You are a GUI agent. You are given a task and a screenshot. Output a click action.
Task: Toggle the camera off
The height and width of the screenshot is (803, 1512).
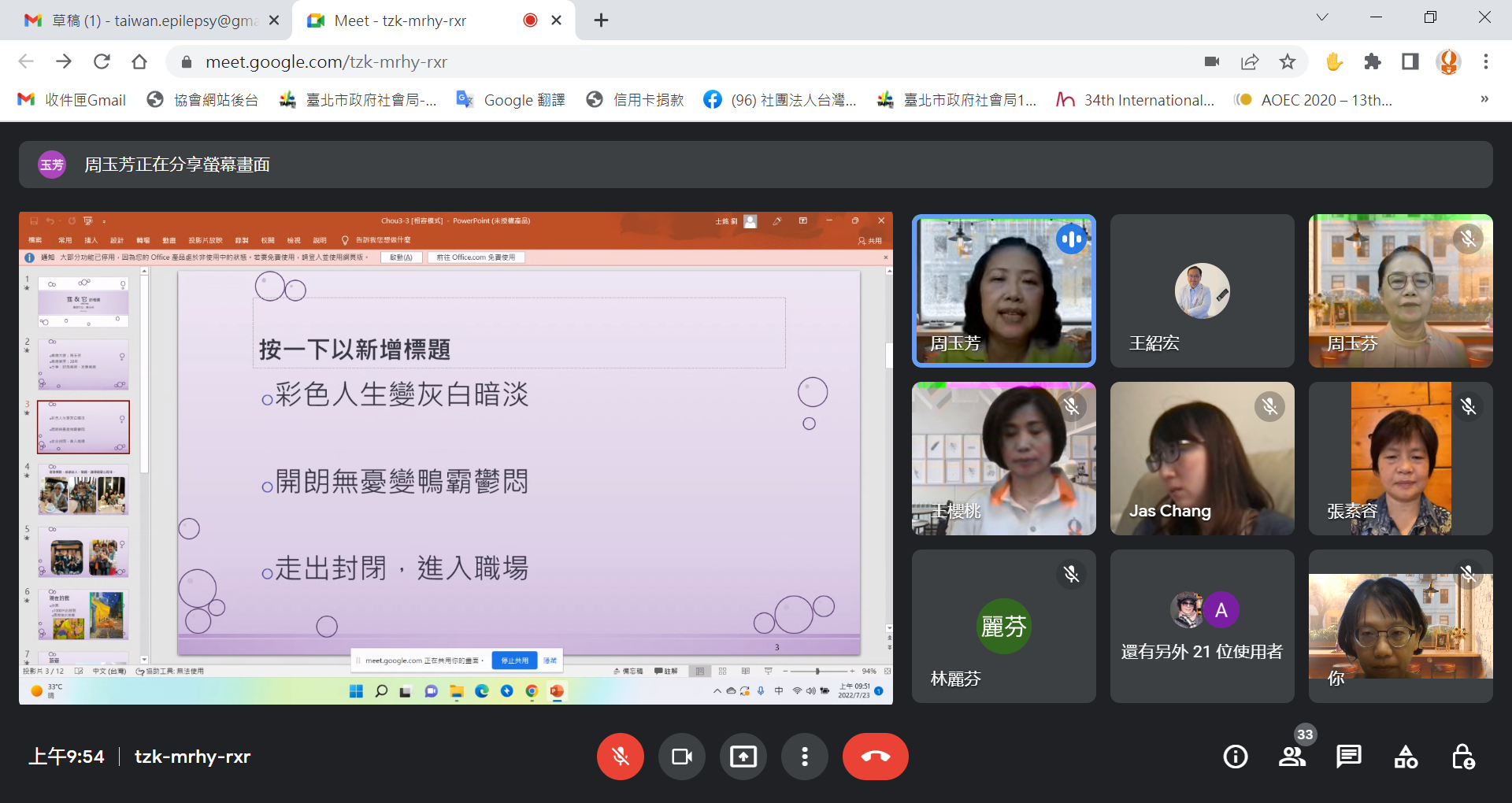pos(681,757)
